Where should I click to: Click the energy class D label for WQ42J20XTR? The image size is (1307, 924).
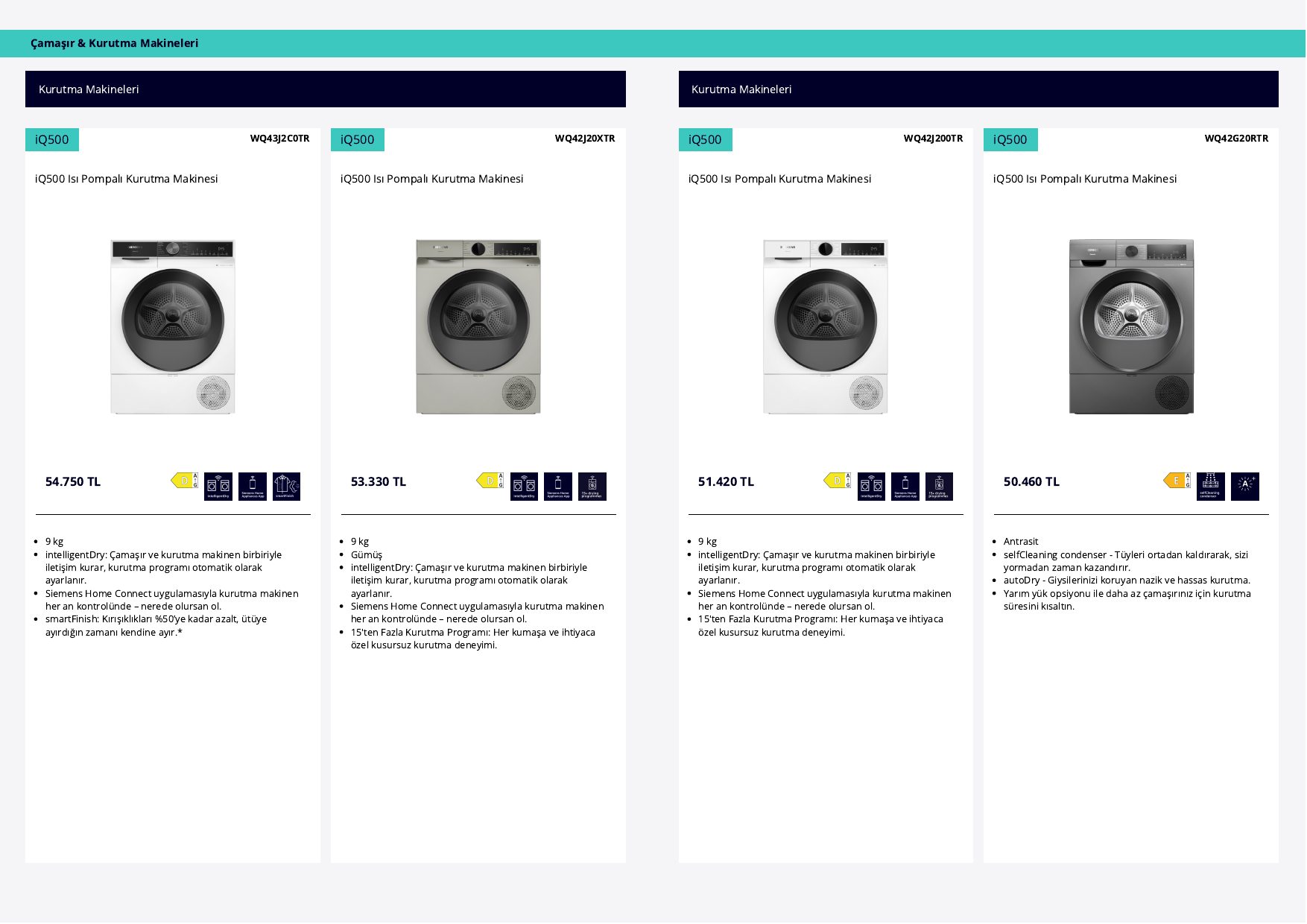pyautogui.click(x=490, y=481)
